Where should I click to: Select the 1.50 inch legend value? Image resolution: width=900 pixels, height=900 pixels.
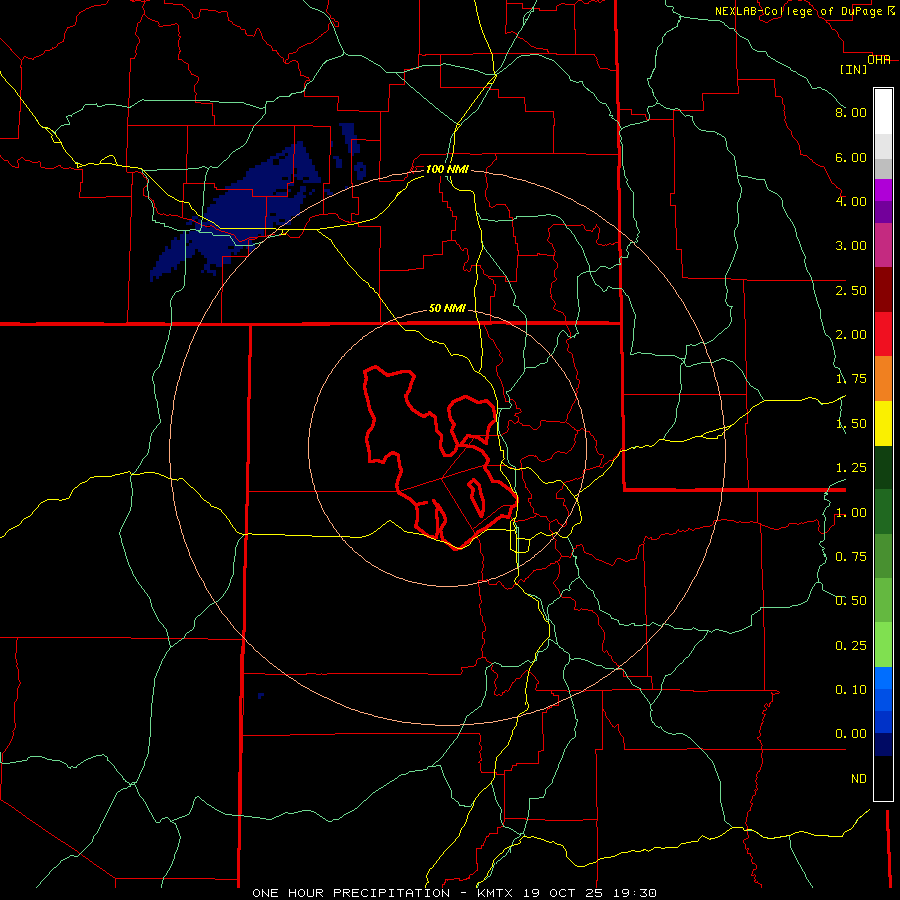point(851,423)
